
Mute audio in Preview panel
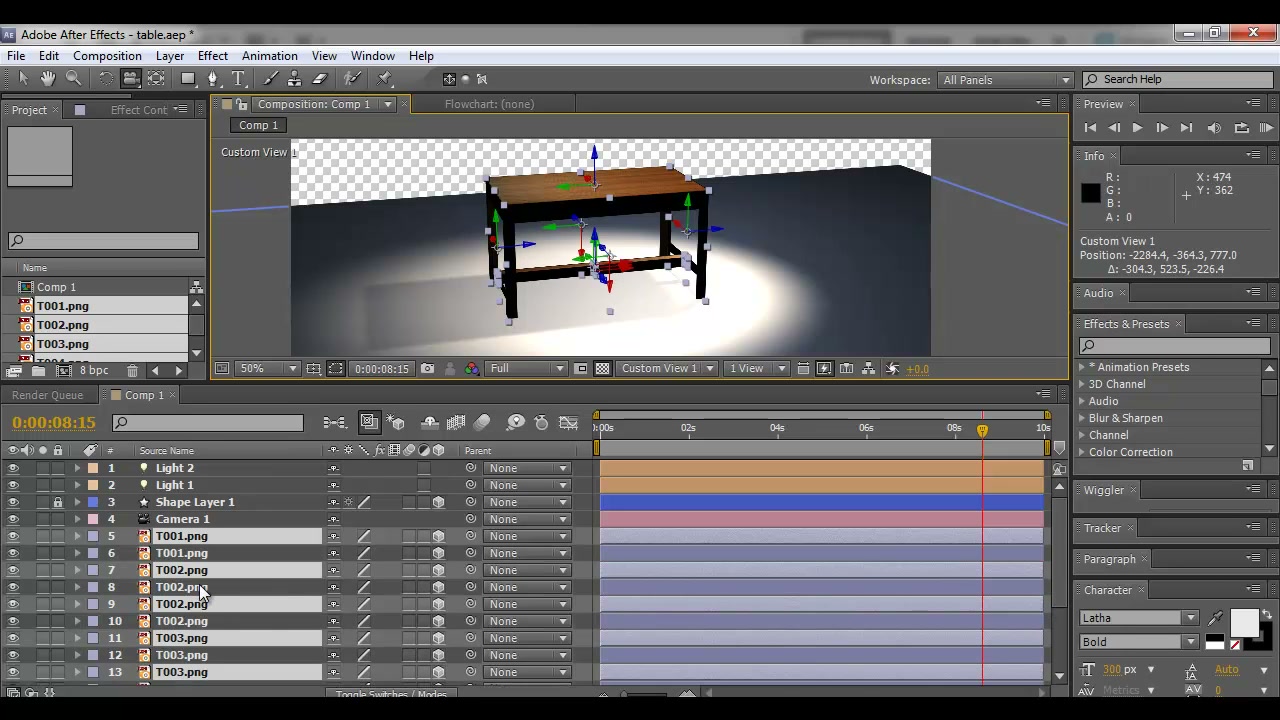[x=1214, y=128]
